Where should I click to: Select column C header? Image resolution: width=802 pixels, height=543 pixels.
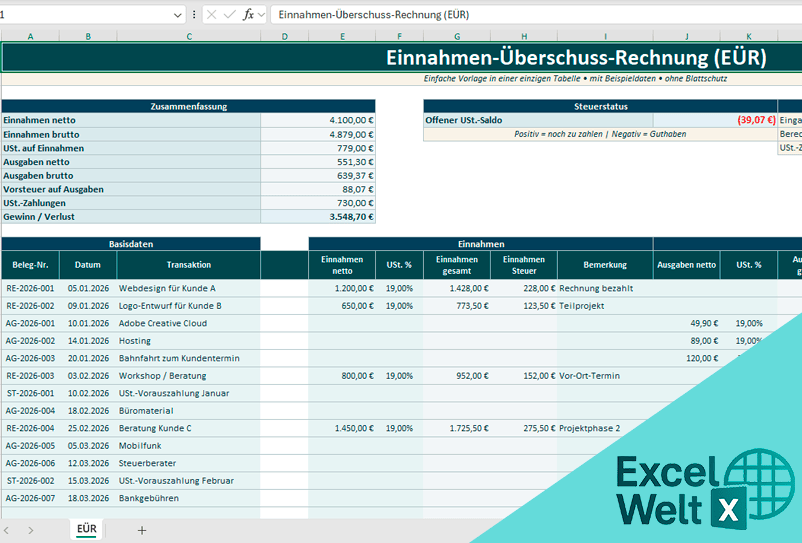(x=189, y=36)
